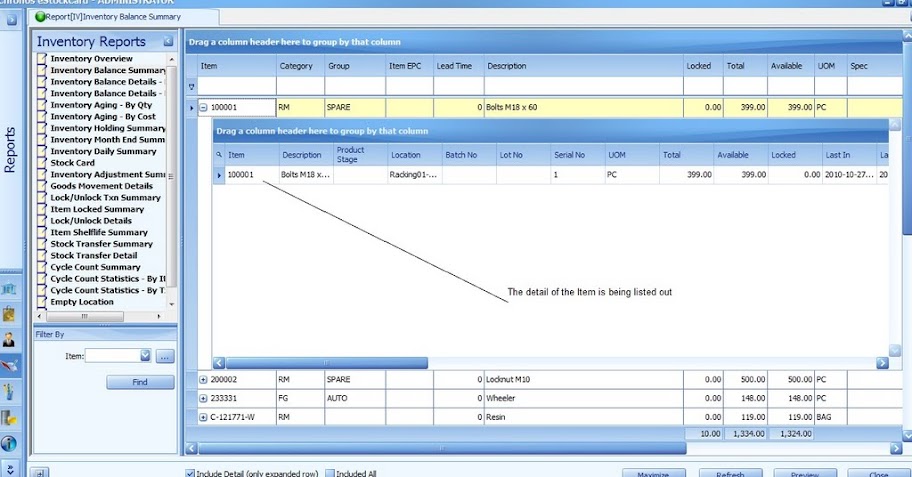Open Empty Location report

pyautogui.click(x=81, y=302)
